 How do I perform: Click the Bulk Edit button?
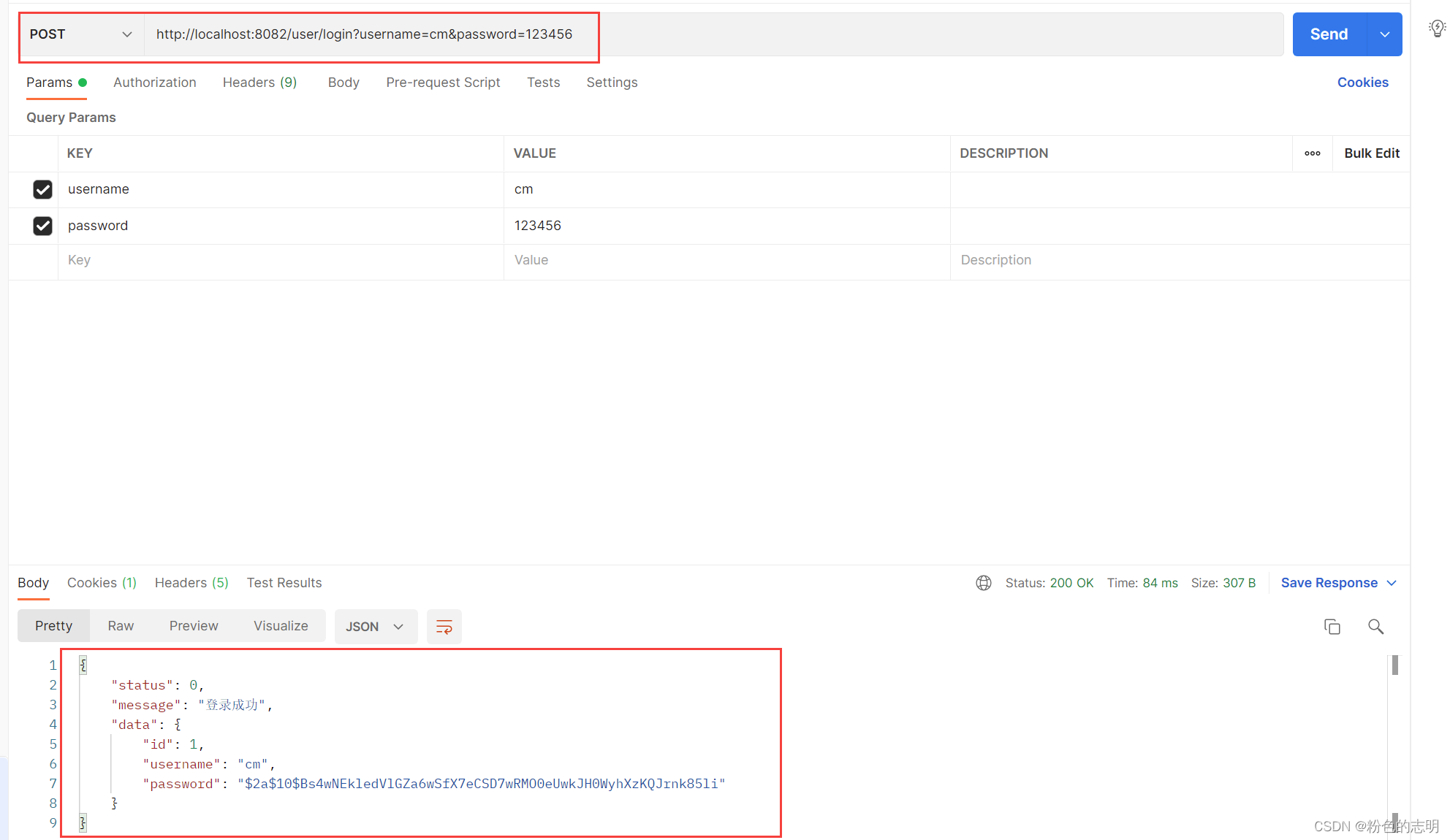[1371, 153]
